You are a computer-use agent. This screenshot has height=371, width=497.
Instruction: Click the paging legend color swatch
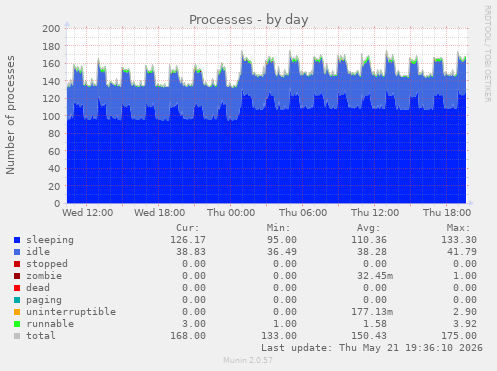pyautogui.click(x=17, y=300)
